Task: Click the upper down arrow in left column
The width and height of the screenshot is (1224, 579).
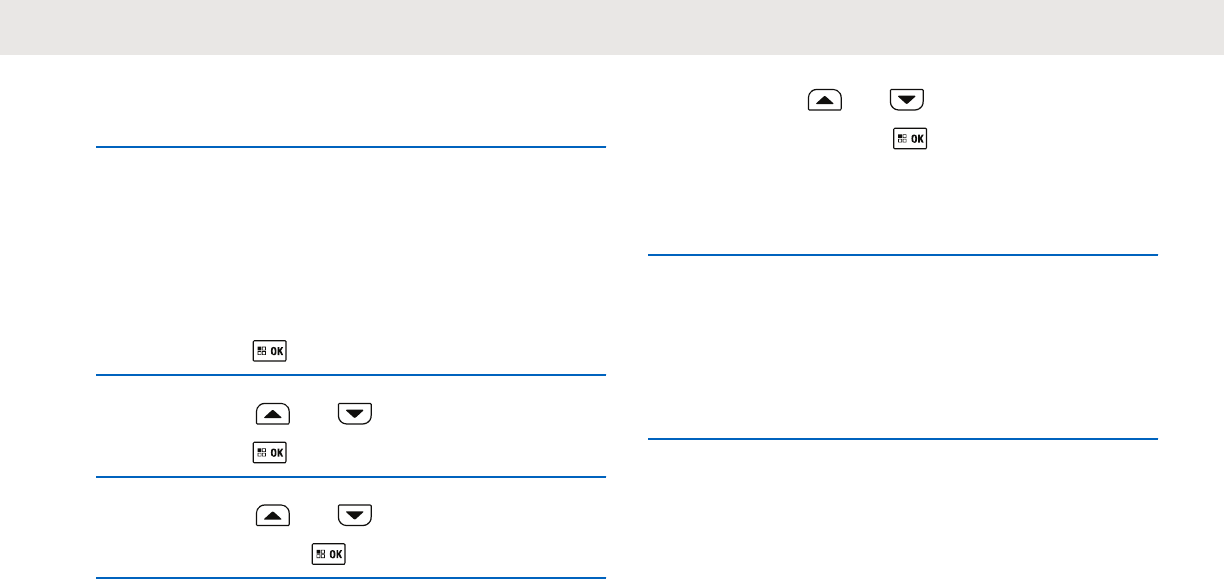Action: 354,413
